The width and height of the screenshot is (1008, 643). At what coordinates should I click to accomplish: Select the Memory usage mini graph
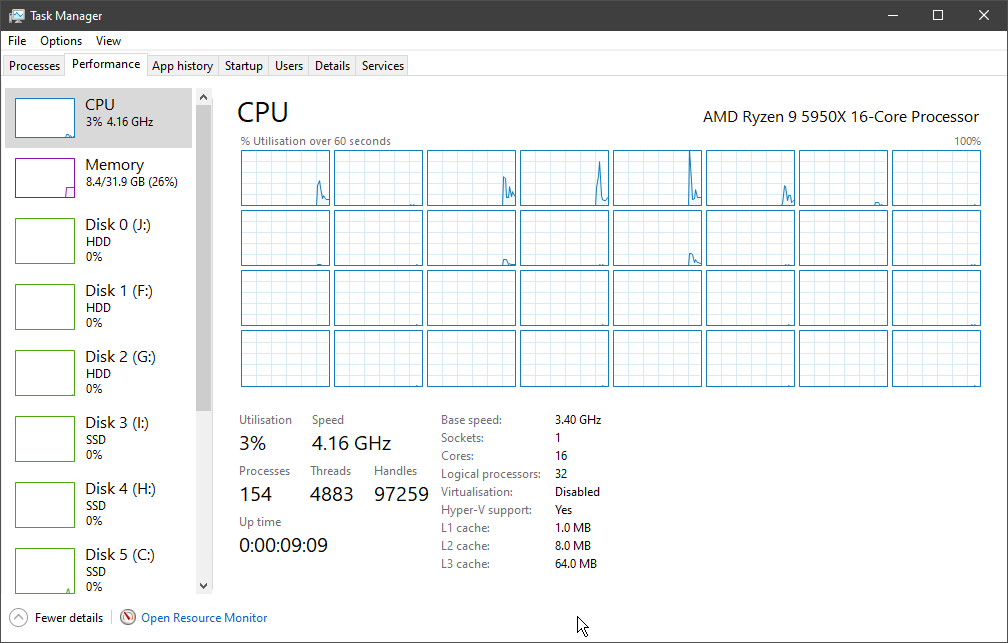point(45,178)
